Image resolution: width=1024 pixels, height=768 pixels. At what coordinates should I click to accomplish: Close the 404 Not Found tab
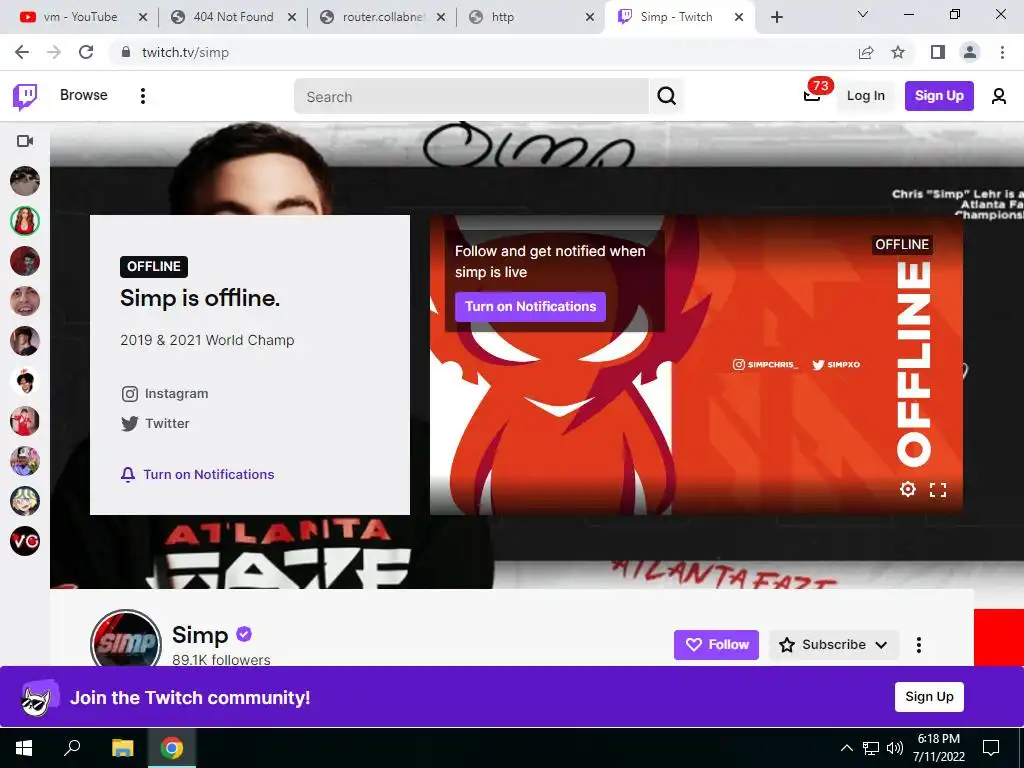[x=292, y=17]
